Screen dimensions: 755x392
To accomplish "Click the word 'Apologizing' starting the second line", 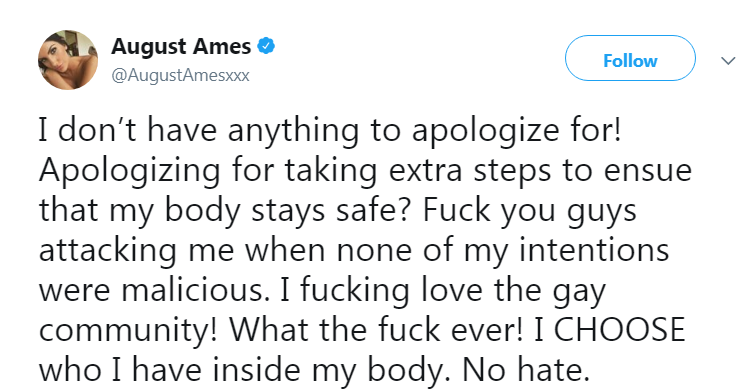I will coord(129,171).
